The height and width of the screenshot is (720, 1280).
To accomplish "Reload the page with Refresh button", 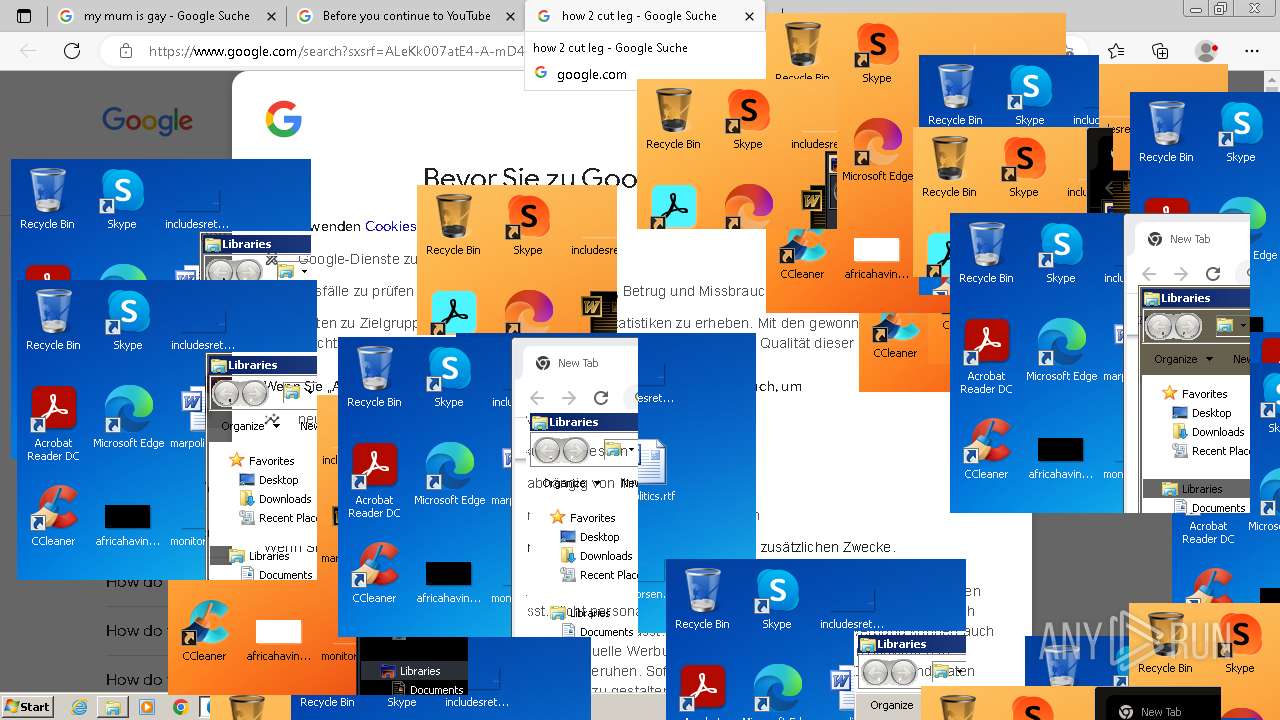I will pyautogui.click(x=71, y=50).
